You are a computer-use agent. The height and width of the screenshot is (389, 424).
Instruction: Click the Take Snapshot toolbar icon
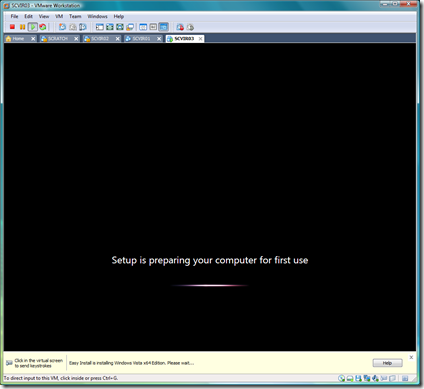click(x=62, y=27)
